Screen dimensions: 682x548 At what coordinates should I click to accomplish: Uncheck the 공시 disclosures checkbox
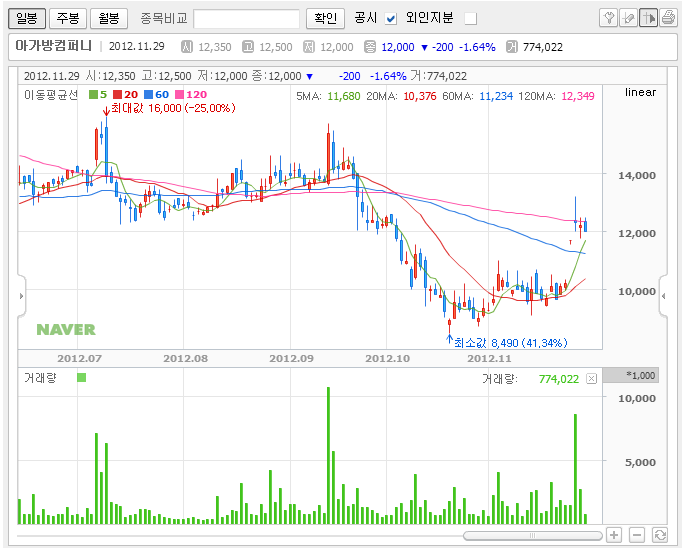click(391, 19)
